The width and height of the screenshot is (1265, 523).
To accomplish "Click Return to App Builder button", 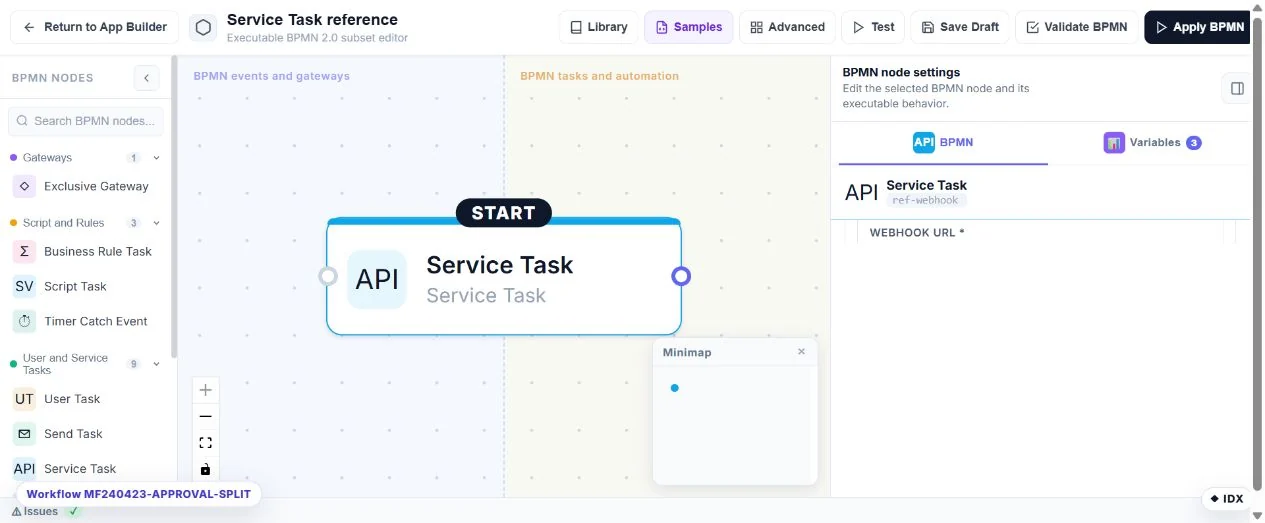I will (x=95, y=27).
